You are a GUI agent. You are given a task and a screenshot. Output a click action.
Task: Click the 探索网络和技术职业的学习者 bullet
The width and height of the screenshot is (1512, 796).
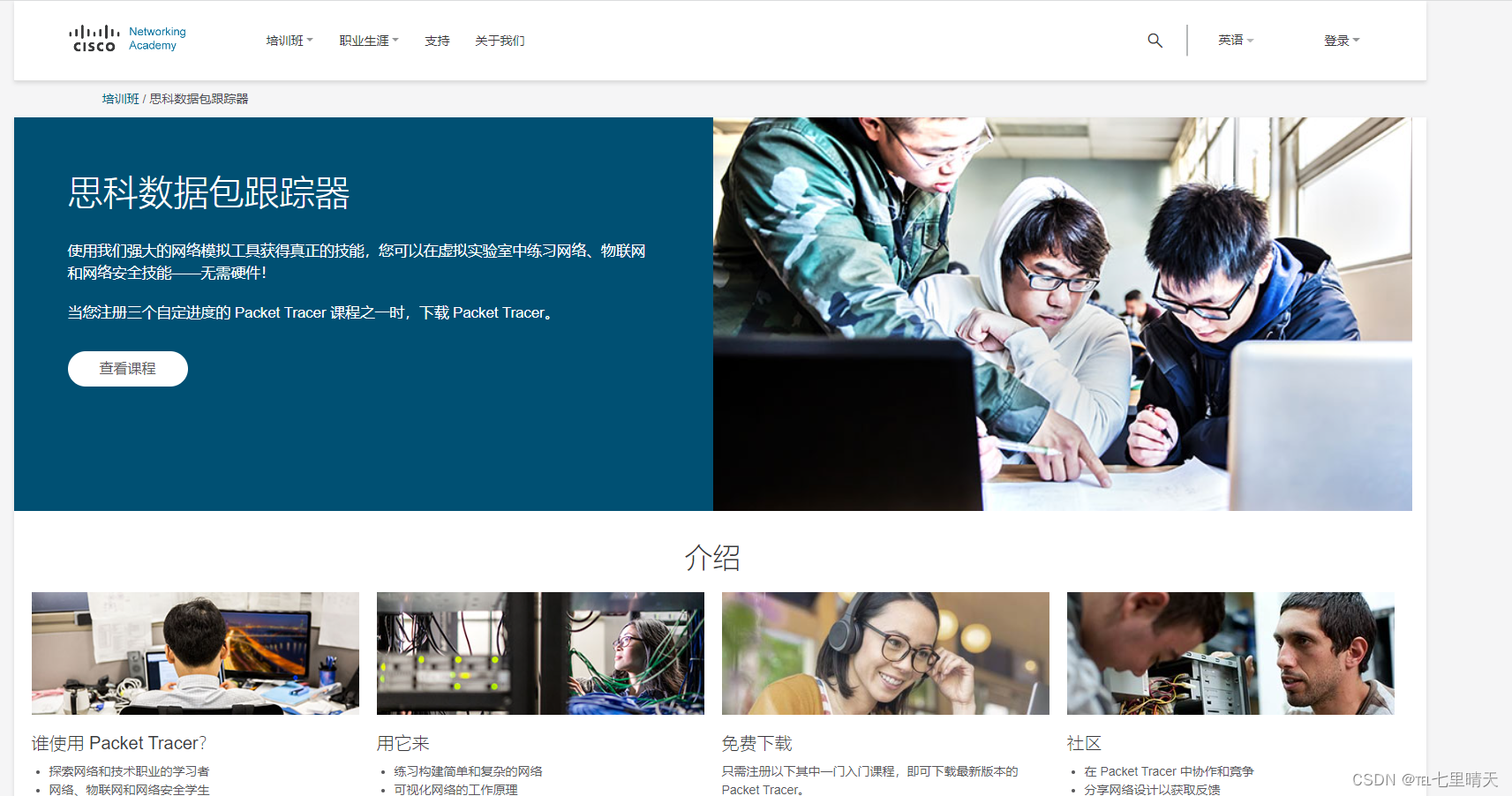pyautogui.click(x=129, y=771)
